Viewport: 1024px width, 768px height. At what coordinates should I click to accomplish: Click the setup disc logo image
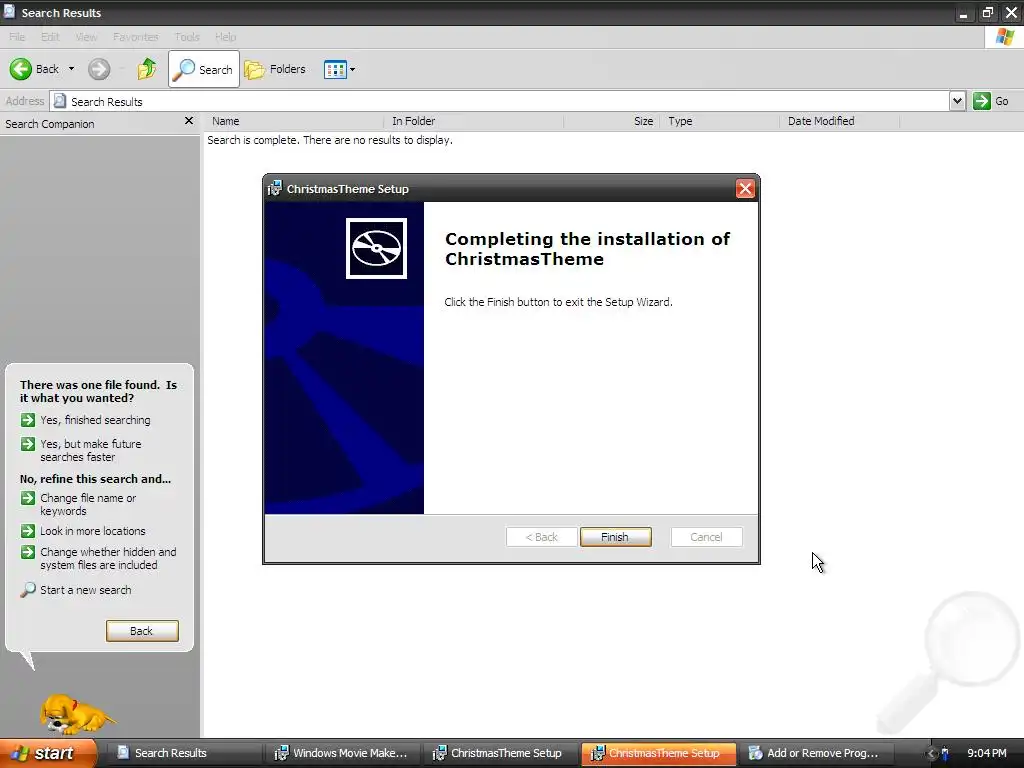[376, 248]
